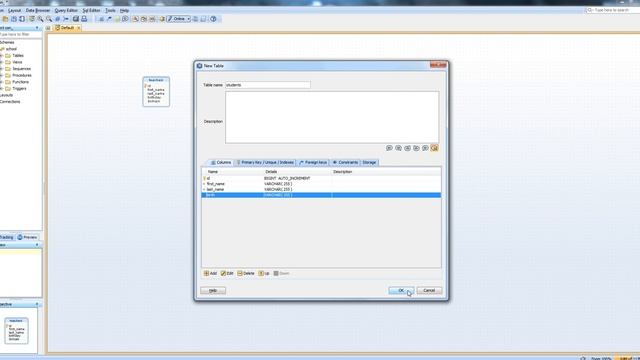Click OK to confirm the new table

coord(401,291)
